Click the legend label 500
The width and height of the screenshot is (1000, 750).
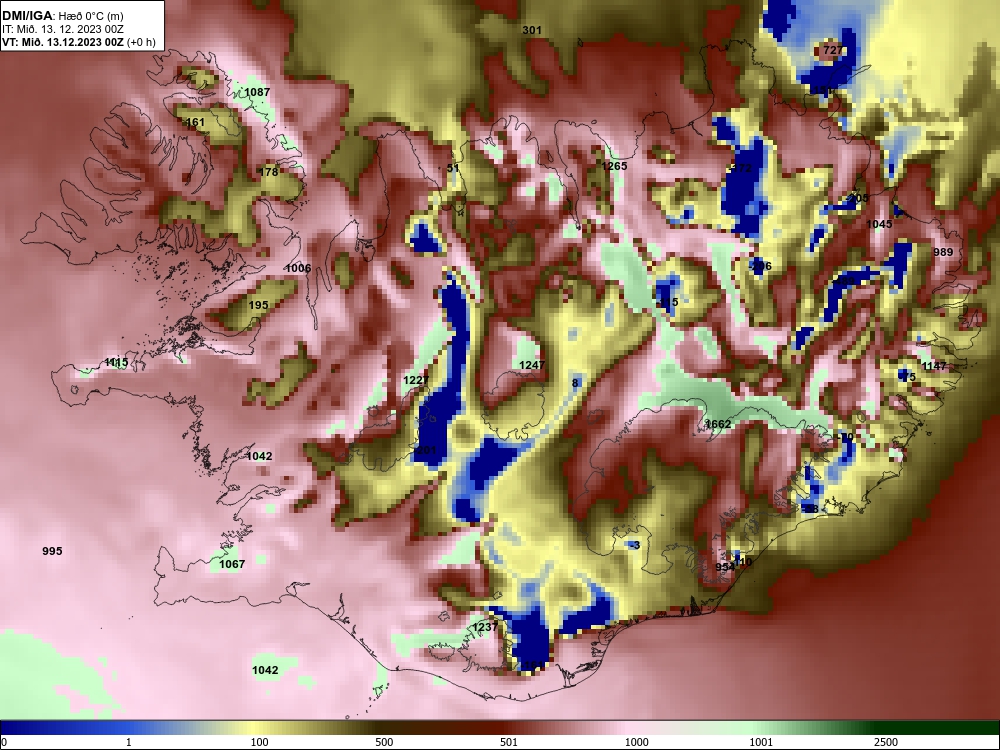[x=384, y=742]
